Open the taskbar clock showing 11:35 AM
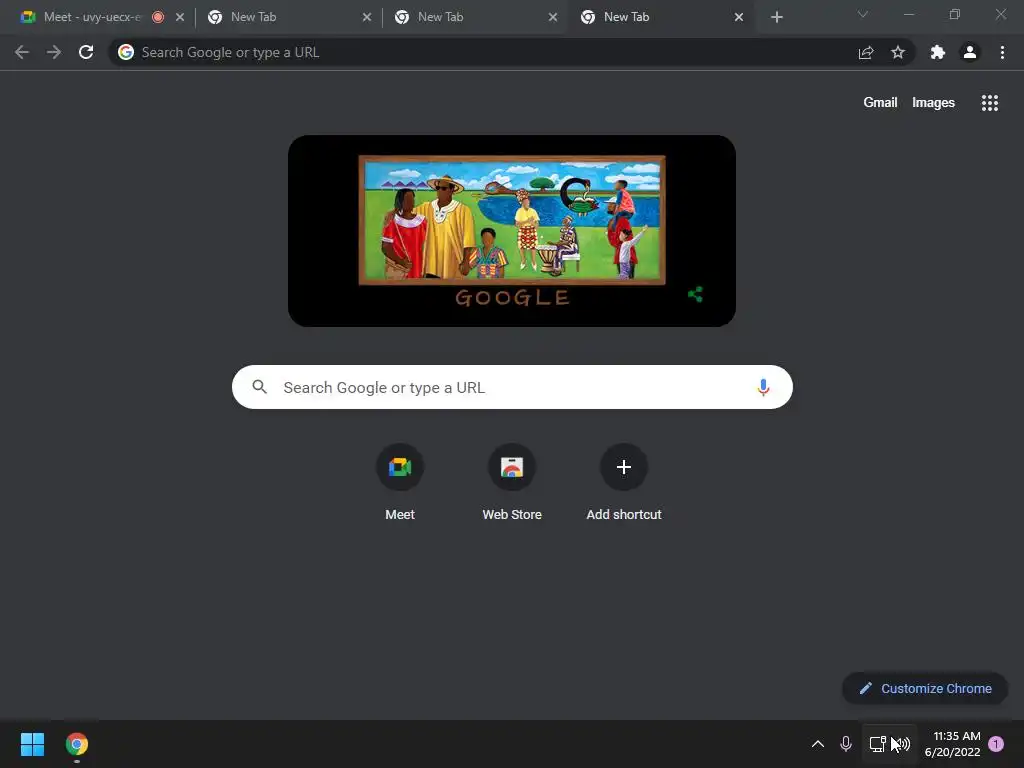This screenshot has width=1024, height=768. point(952,744)
